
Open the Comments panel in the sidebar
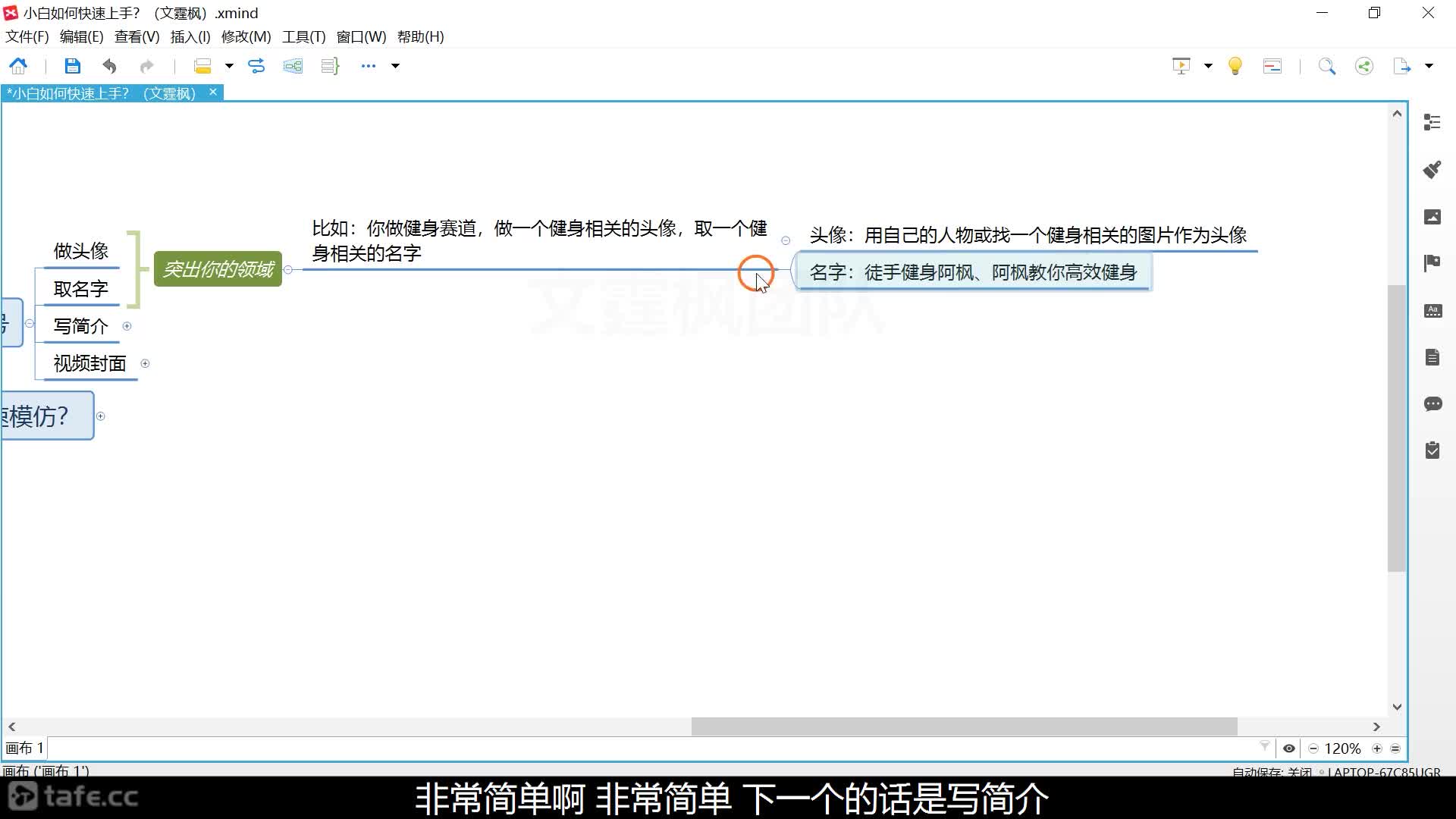(x=1432, y=403)
